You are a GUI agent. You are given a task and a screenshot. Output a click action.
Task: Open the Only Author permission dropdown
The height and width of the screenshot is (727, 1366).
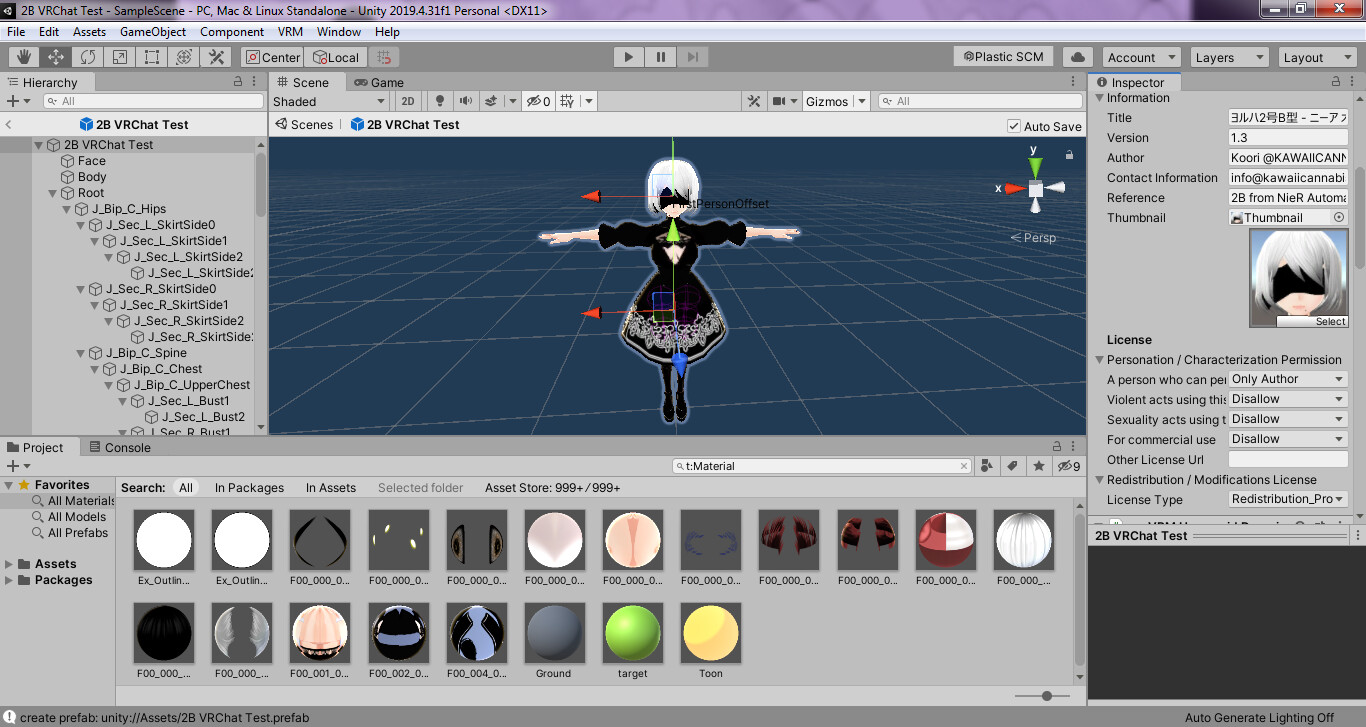[1288, 379]
